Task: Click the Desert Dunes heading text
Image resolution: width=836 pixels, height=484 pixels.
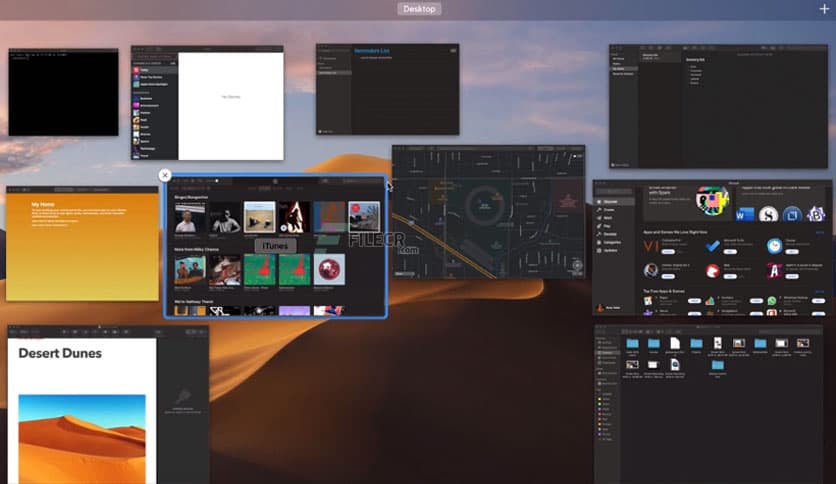Action: (x=60, y=353)
